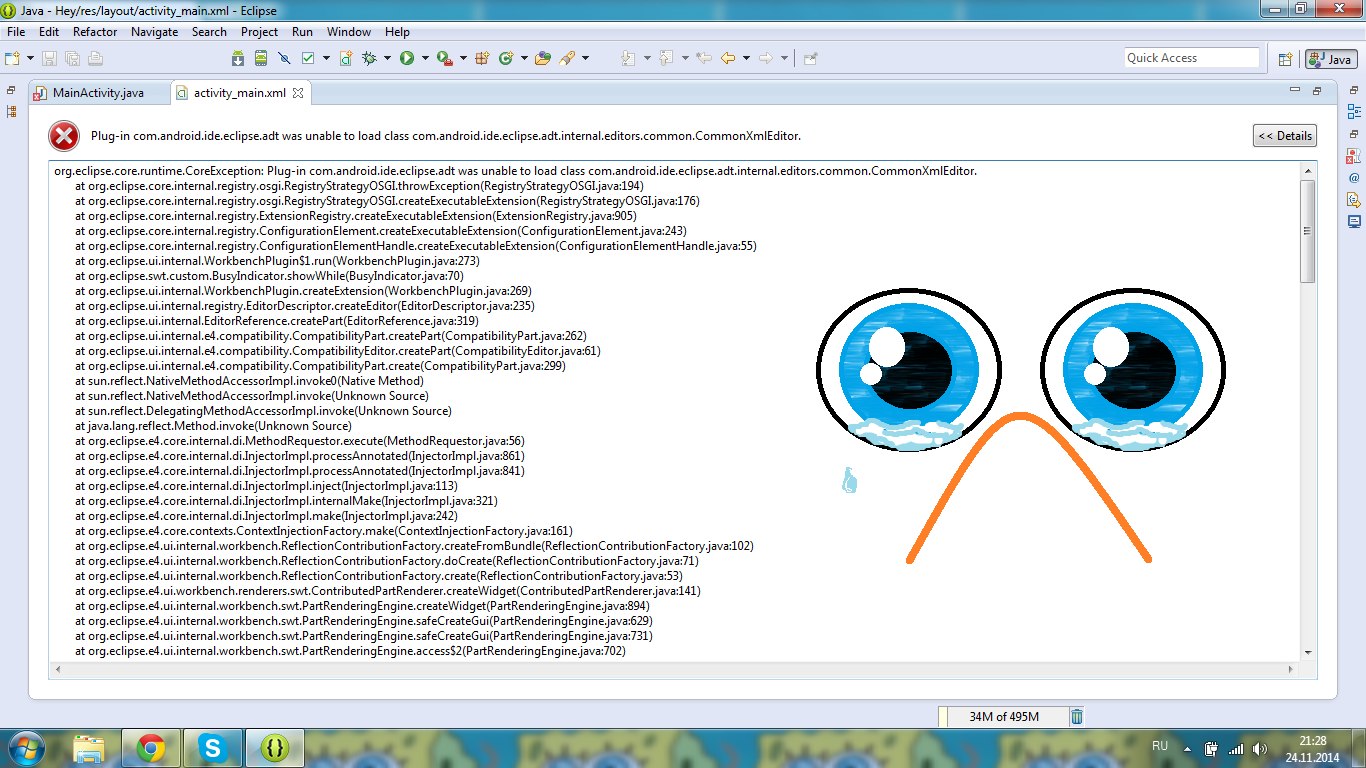Click the Open Type folder icon
The height and width of the screenshot is (768, 1366).
coord(543,58)
